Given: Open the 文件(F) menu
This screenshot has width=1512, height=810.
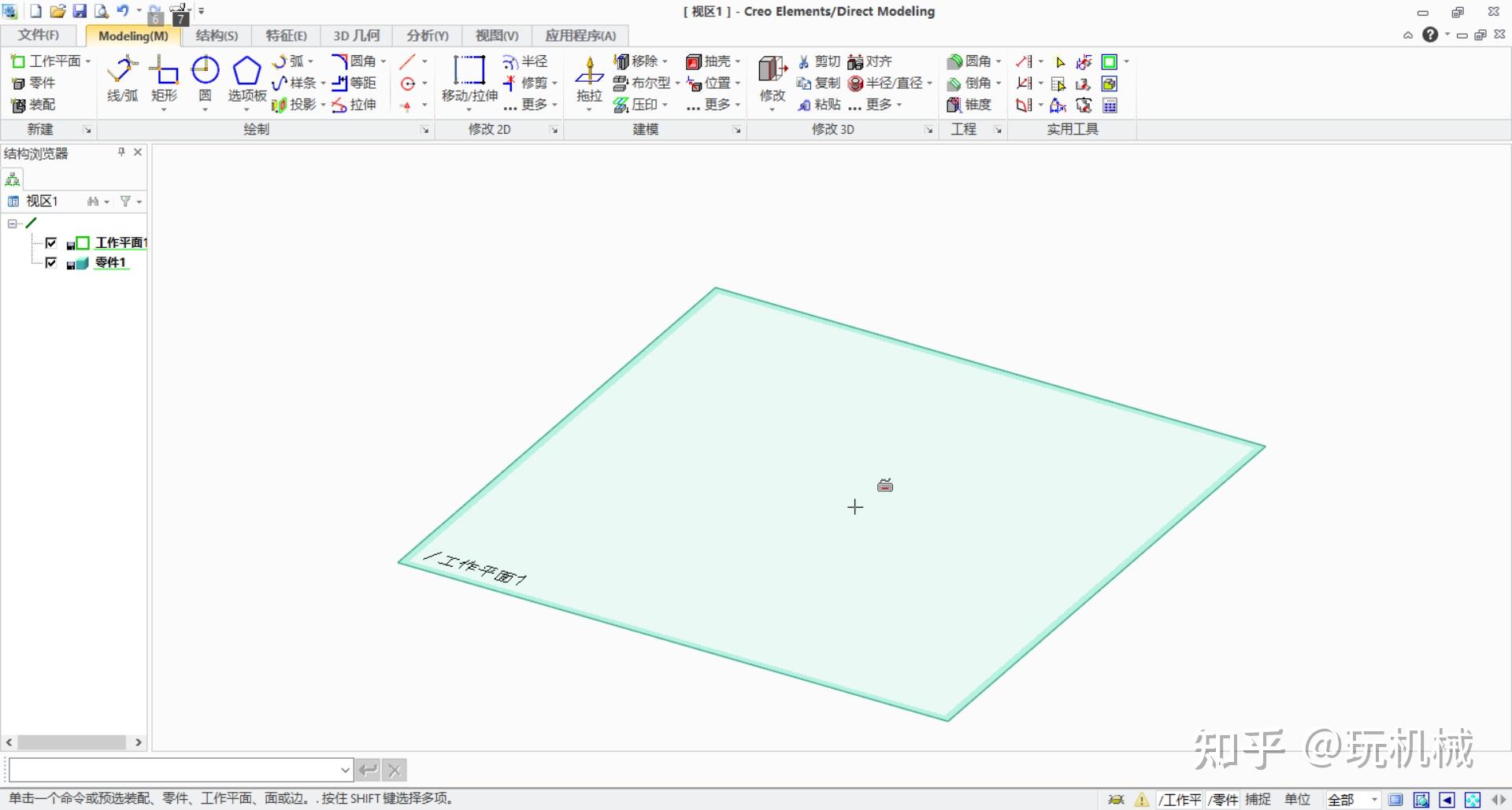Looking at the screenshot, I should click(x=39, y=35).
